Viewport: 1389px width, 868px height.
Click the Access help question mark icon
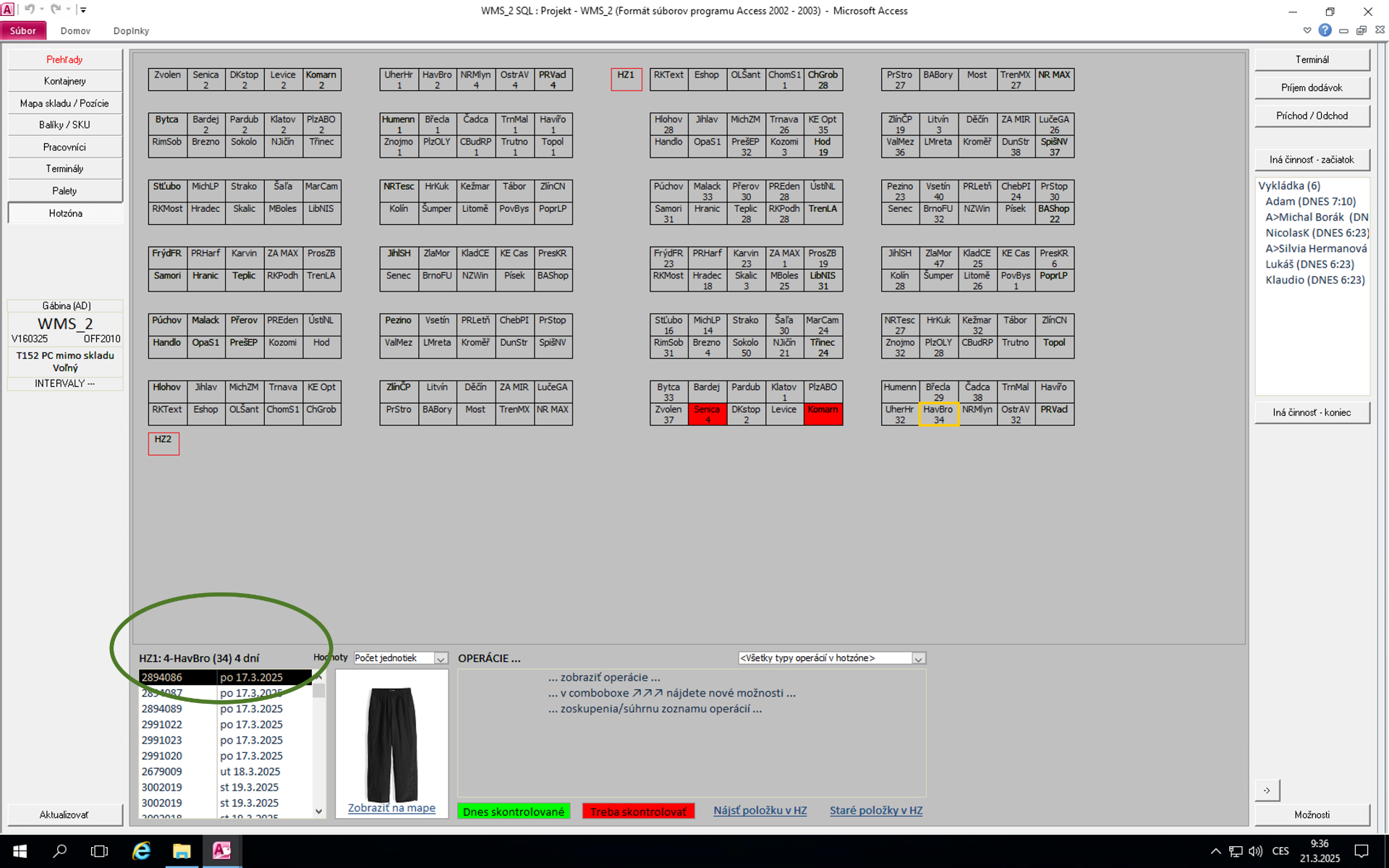point(1325,30)
